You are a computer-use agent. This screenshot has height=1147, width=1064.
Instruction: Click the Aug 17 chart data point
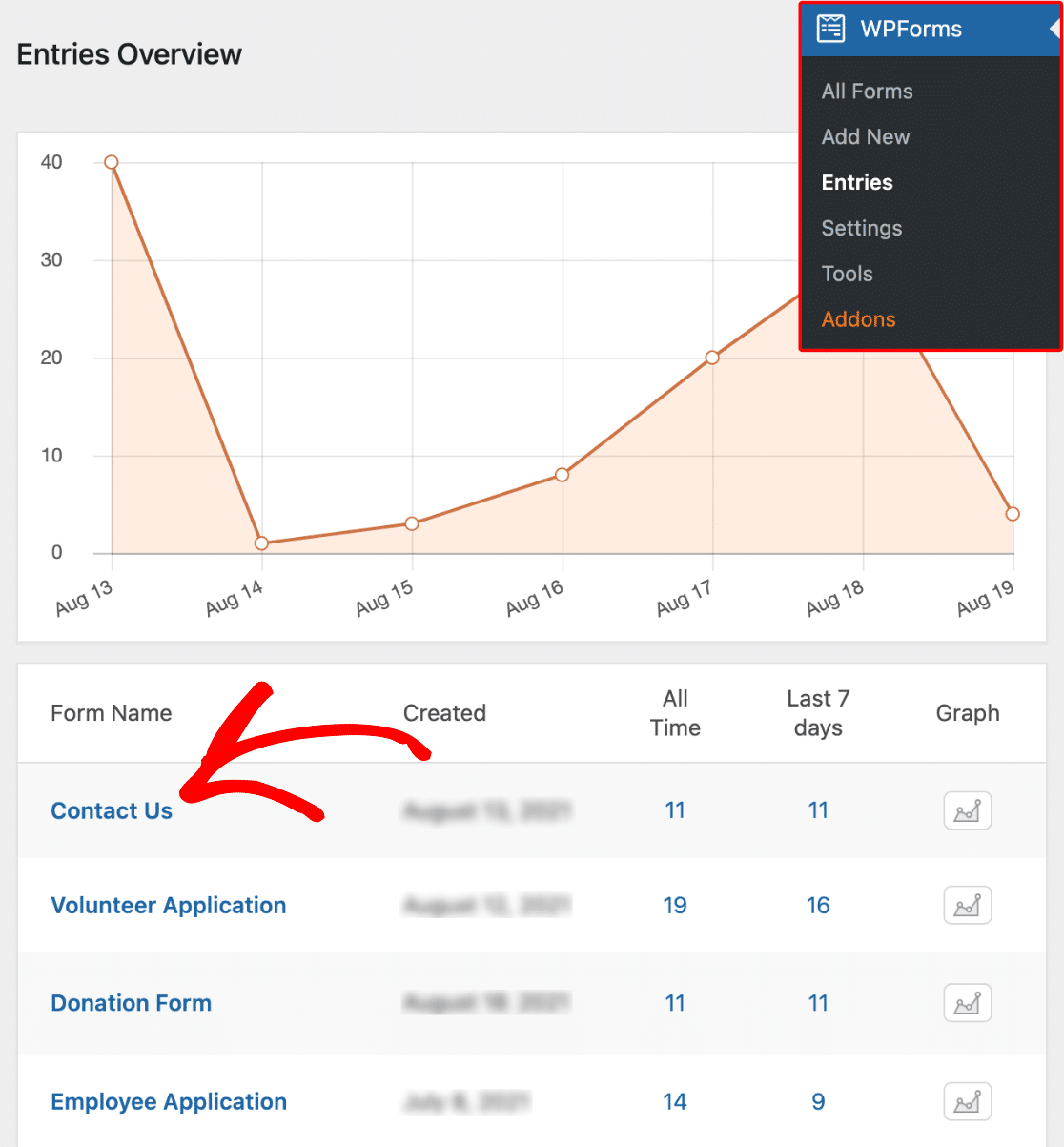point(712,358)
